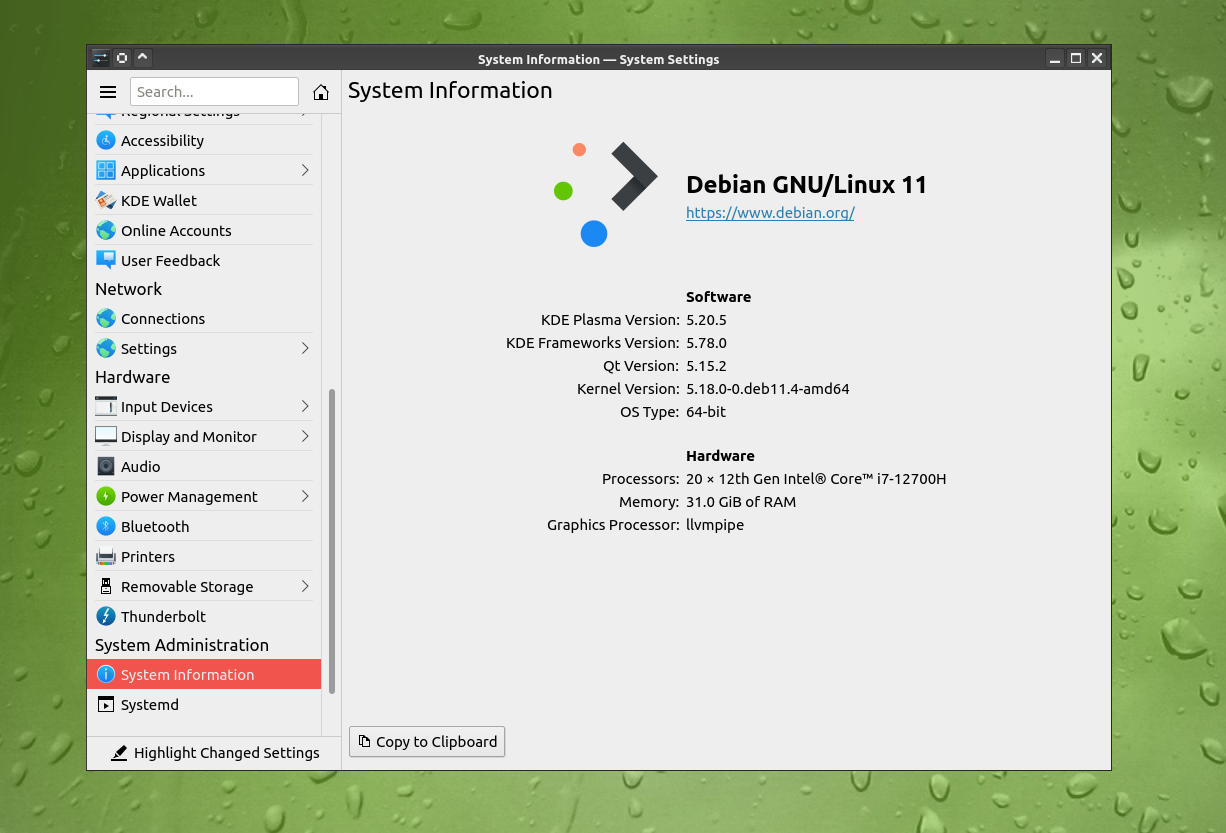Click the Qt Version value 5.15.2
Viewport: 1226px width, 833px height.
tap(706, 366)
